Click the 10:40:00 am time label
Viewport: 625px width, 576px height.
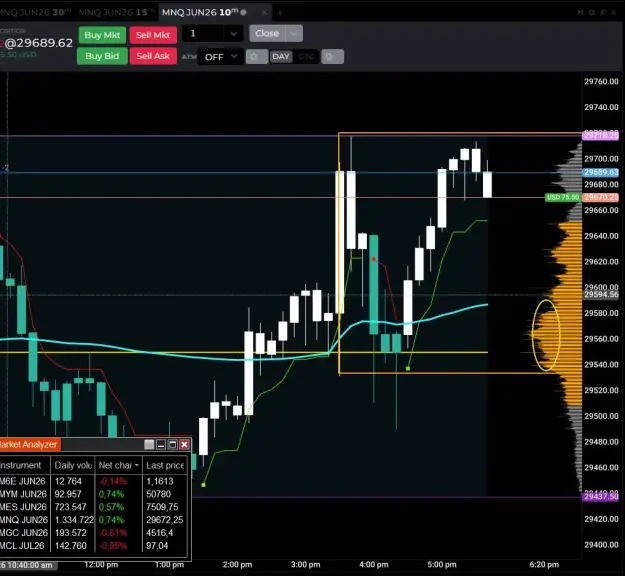(29, 565)
